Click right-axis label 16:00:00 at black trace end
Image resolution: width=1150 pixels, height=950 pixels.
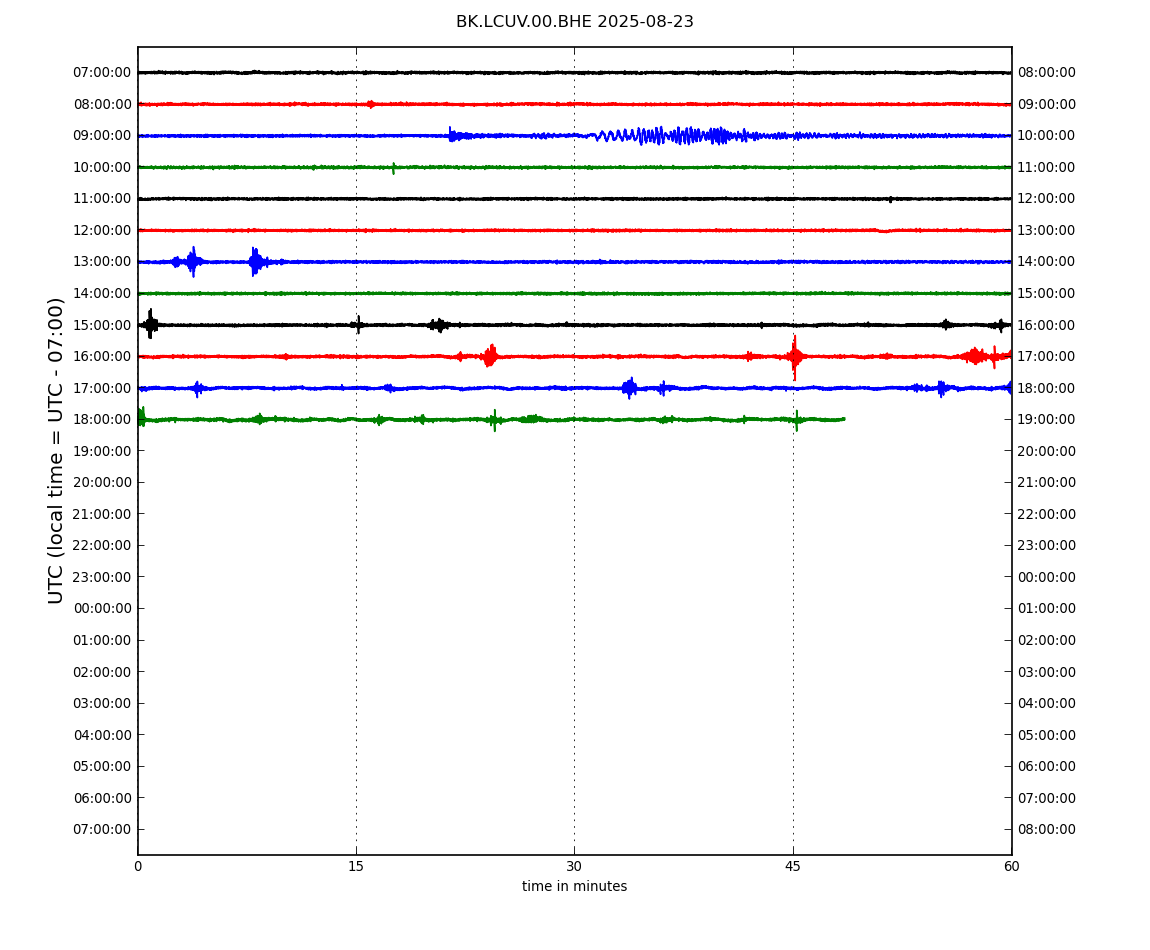click(x=1047, y=325)
